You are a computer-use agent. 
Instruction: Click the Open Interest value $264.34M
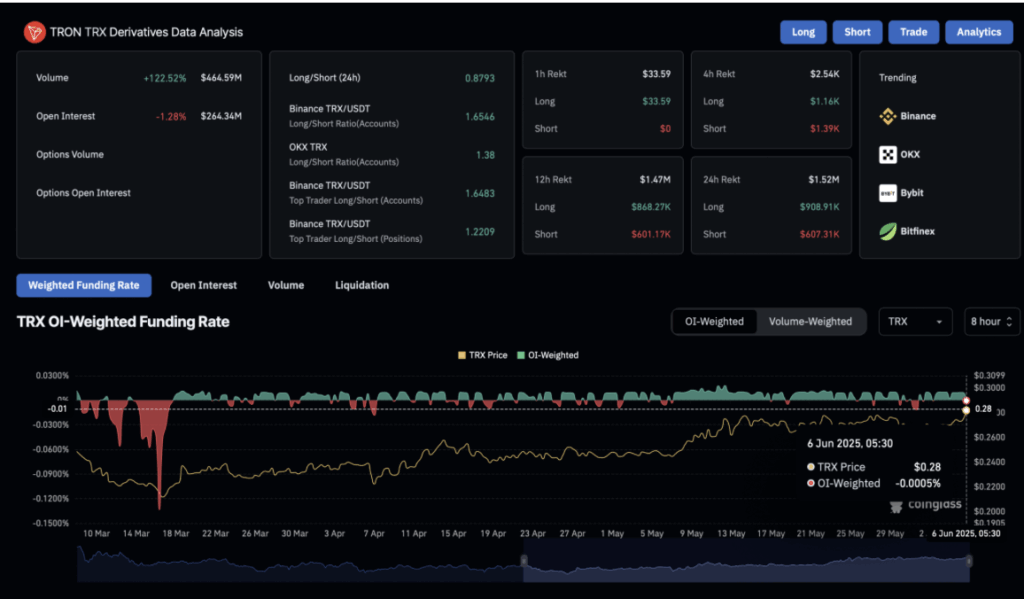pyautogui.click(x=221, y=116)
